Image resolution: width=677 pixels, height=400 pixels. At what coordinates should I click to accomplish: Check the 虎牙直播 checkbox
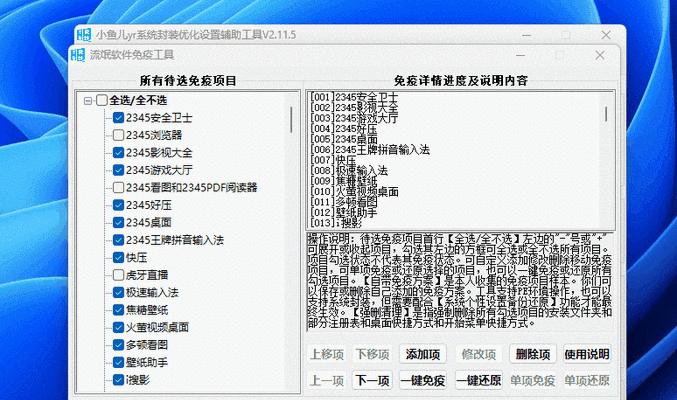[118, 275]
